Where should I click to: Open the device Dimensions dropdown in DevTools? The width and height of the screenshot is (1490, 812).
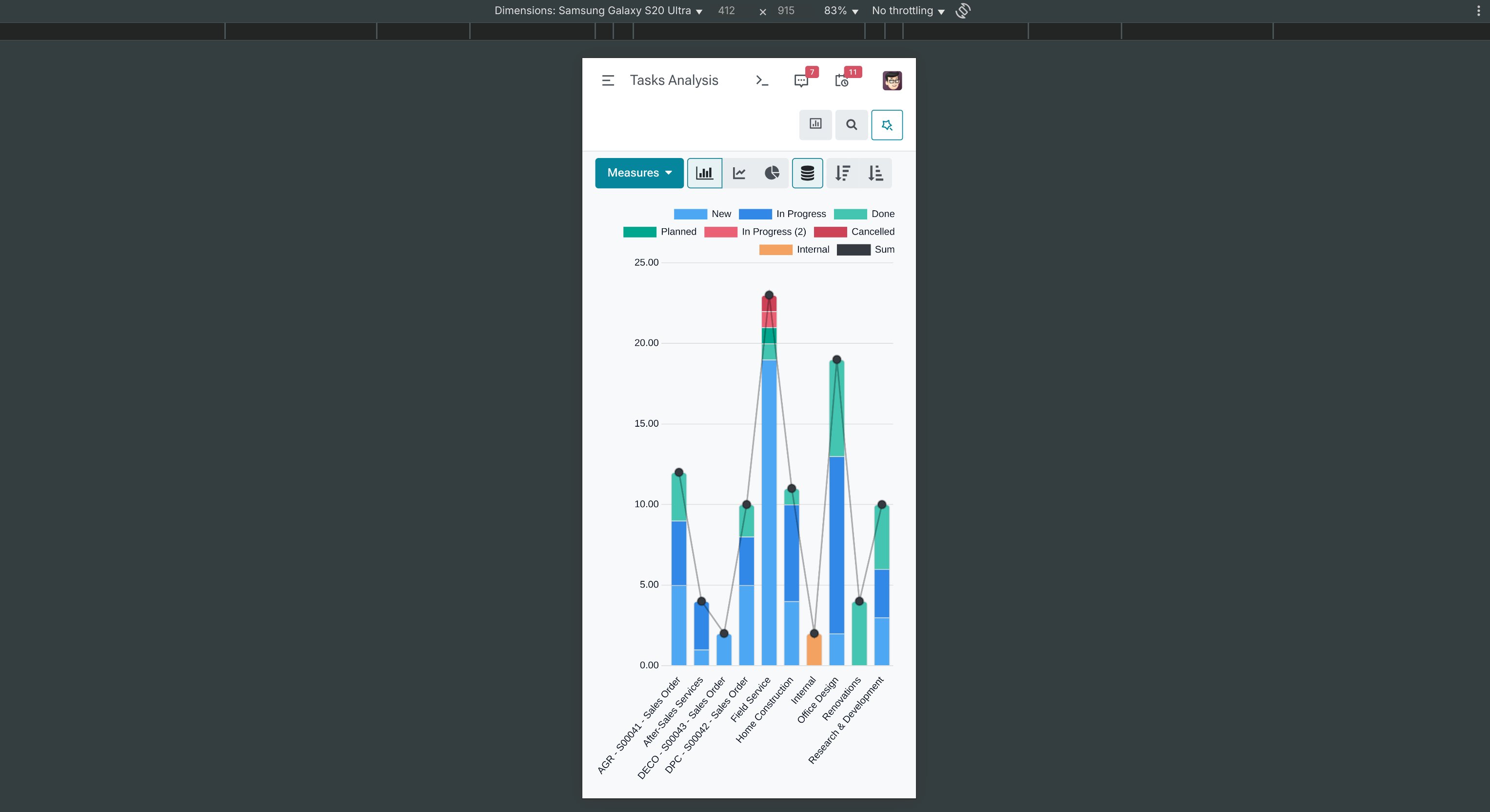click(598, 10)
